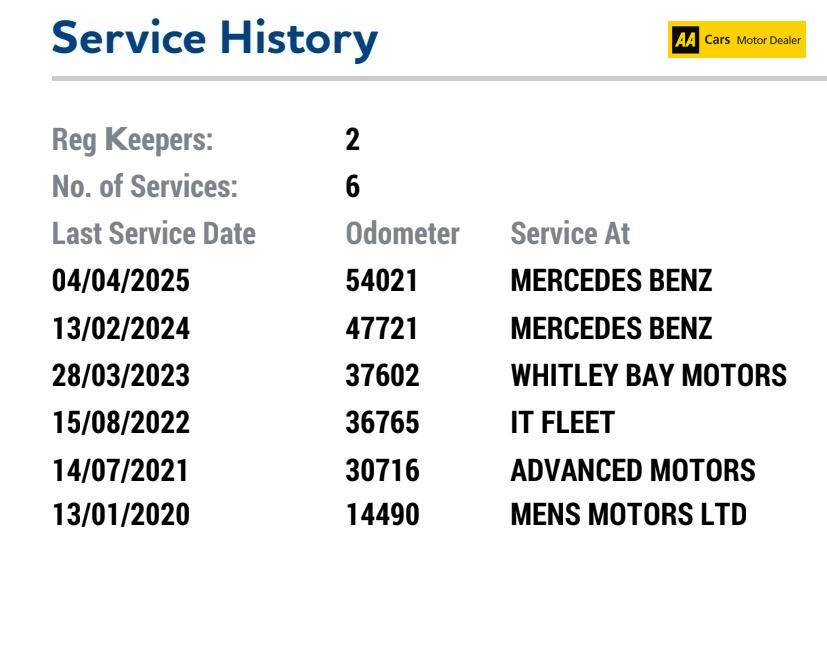Click the Service At column header

pos(570,234)
